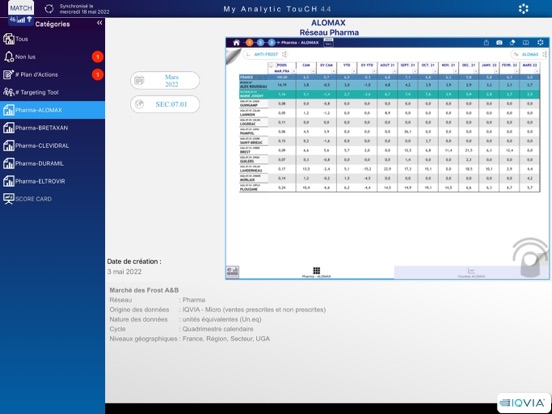
Task: Click the Pharma-BRETAXAN chart icon
Action: [x=8, y=128]
